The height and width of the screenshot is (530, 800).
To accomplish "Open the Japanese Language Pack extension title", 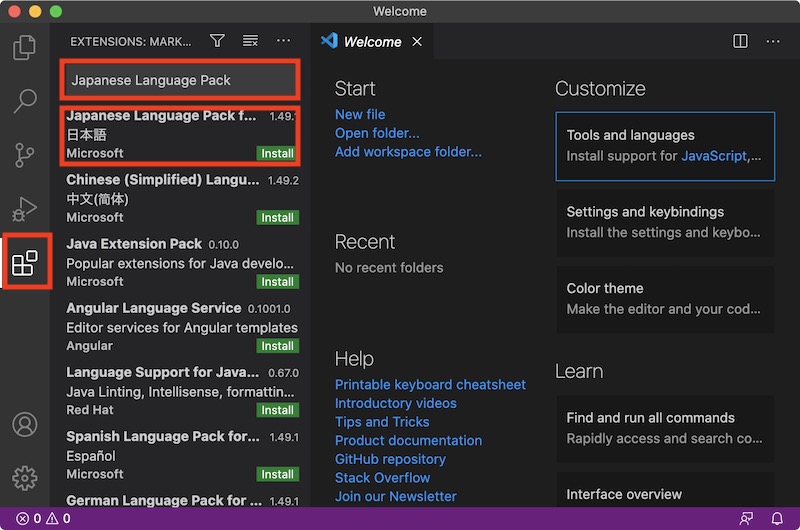I will pyautogui.click(x=161, y=116).
